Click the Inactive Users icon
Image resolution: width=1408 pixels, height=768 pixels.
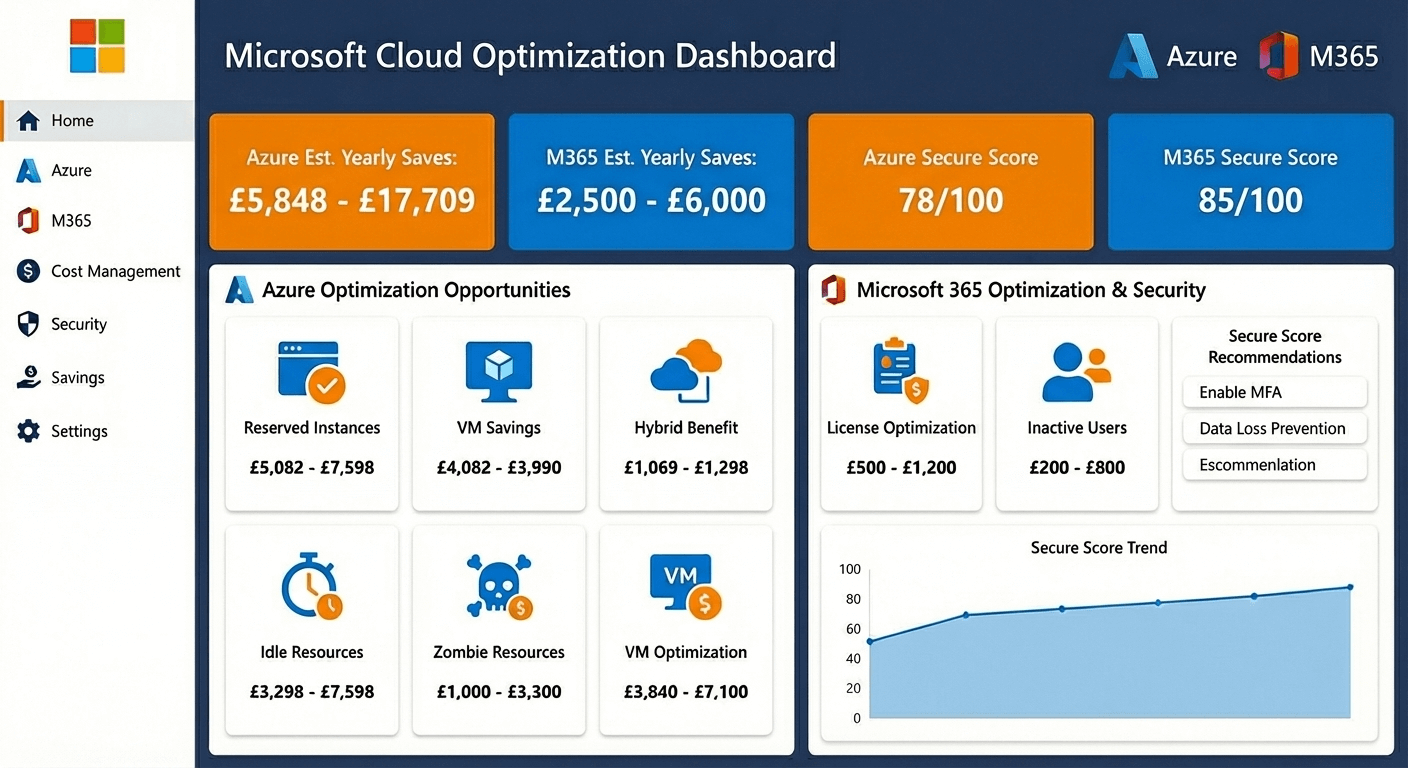tap(1076, 371)
